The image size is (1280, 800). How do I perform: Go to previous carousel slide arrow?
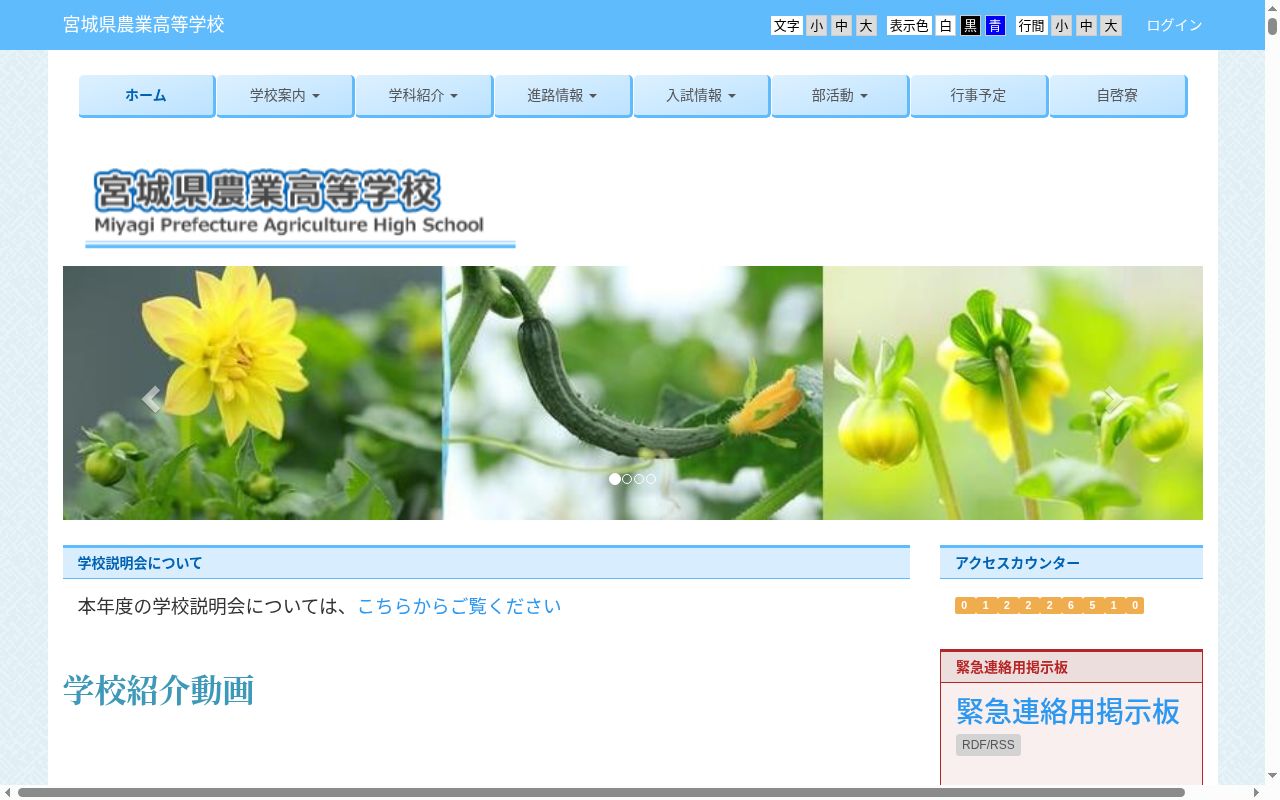[x=151, y=399]
